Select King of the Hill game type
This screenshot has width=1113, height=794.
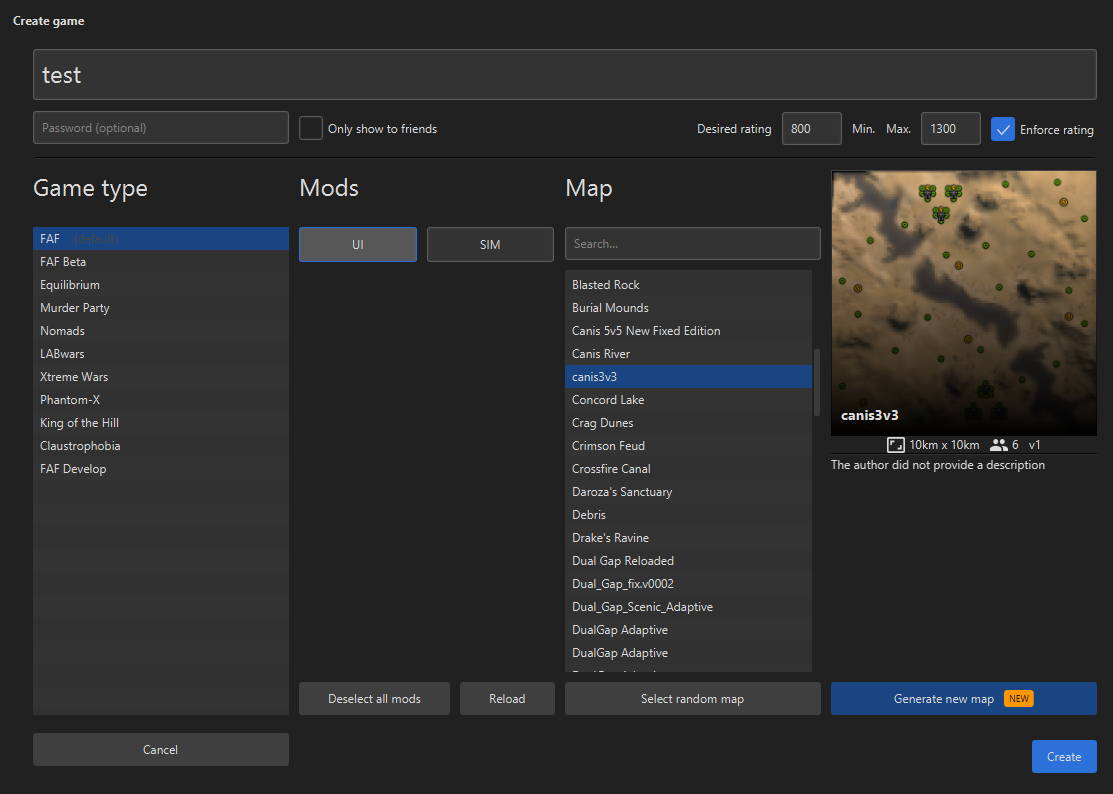tap(160, 423)
